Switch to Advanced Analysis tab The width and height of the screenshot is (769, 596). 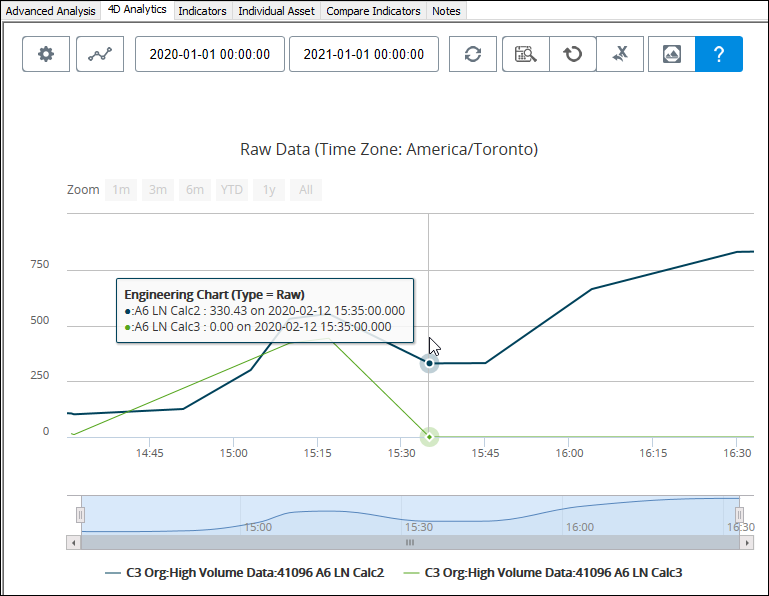[51, 11]
